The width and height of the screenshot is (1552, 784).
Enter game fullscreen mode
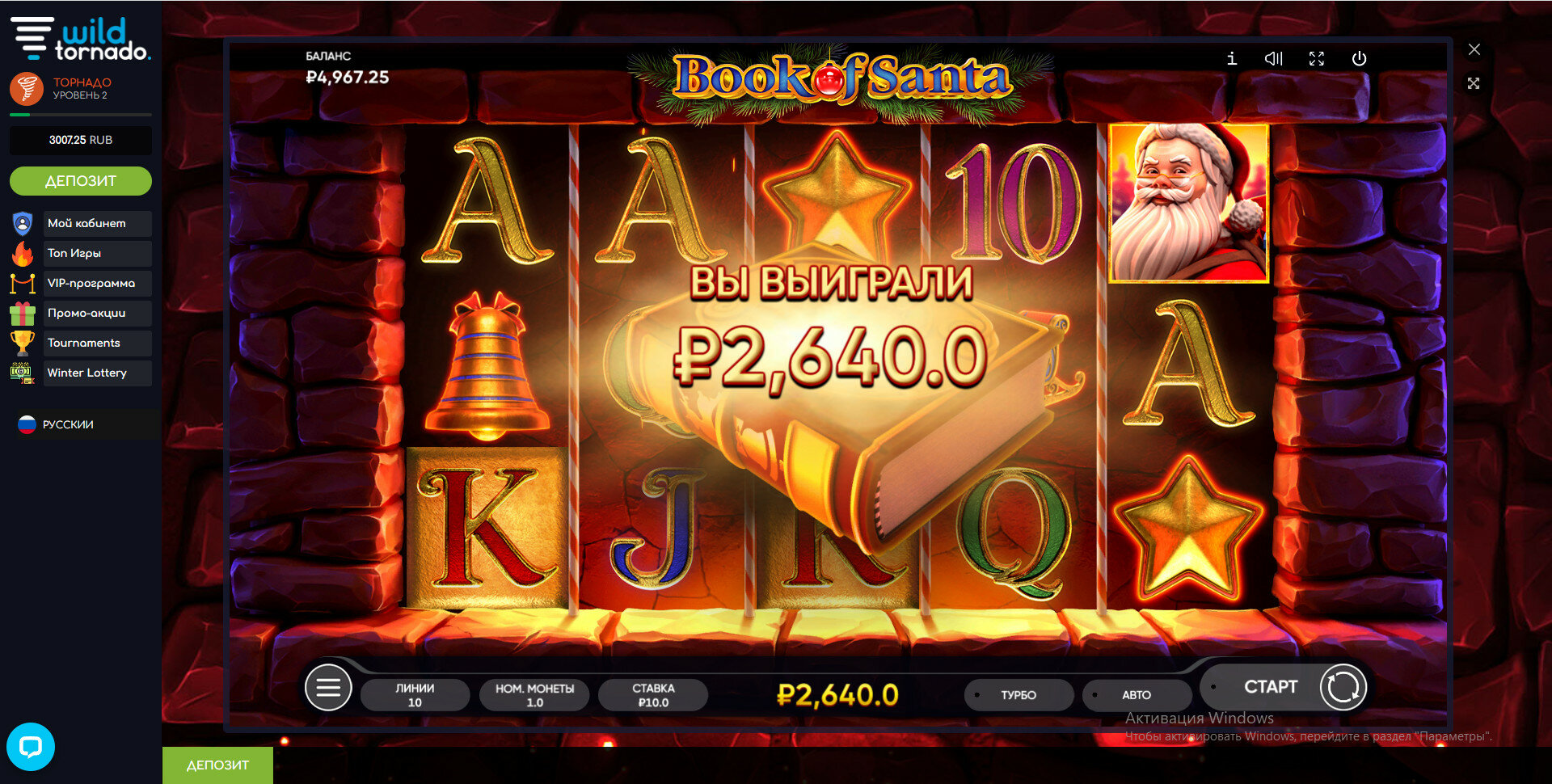click(1317, 59)
